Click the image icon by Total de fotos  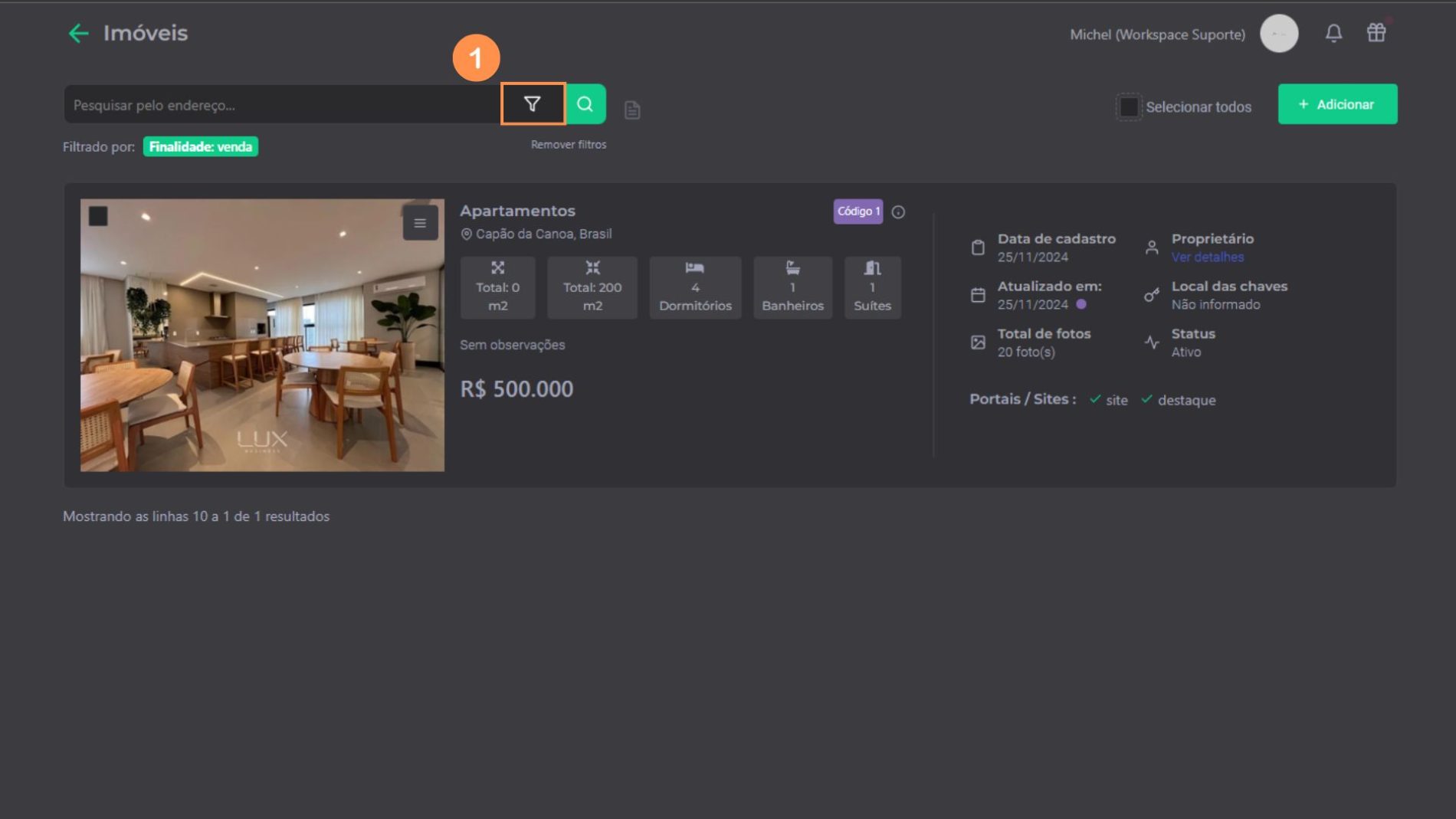(x=978, y=342)
